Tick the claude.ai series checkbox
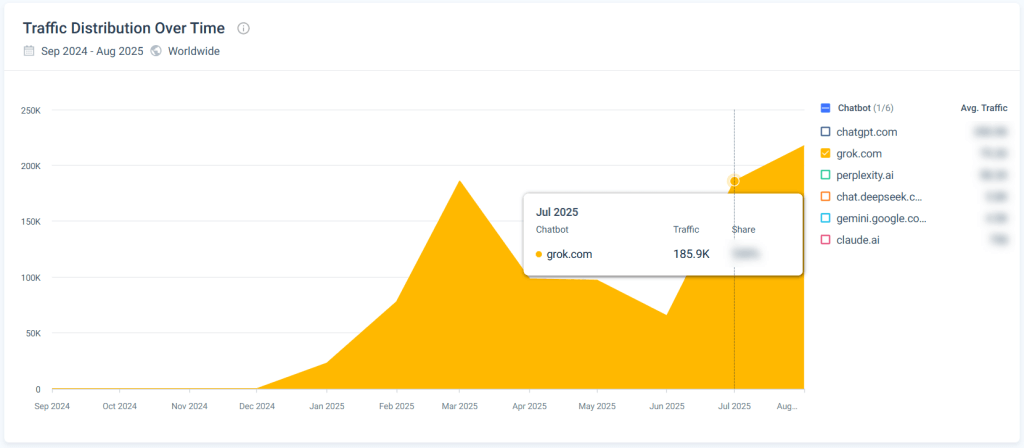 coord(825,240)
